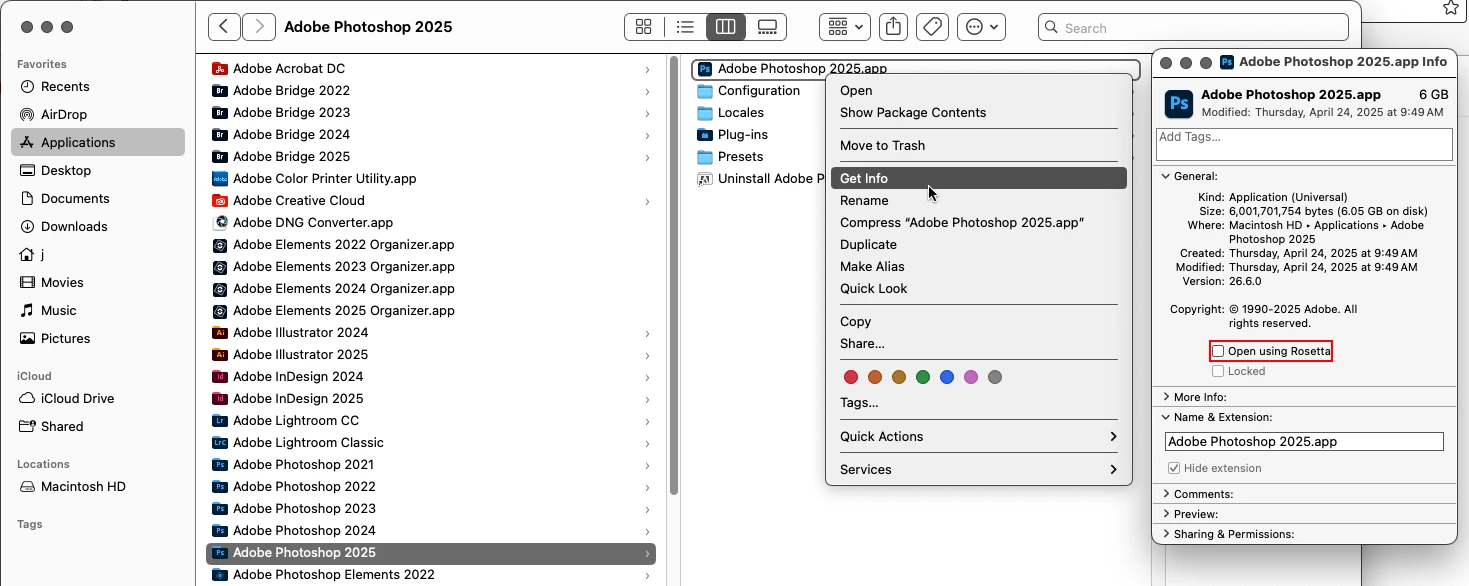Image resolution: width=1469 pixels, height=586 pixels.
Task: Select Adobe DNG Converter.app
Action: (x=431, y=222)
